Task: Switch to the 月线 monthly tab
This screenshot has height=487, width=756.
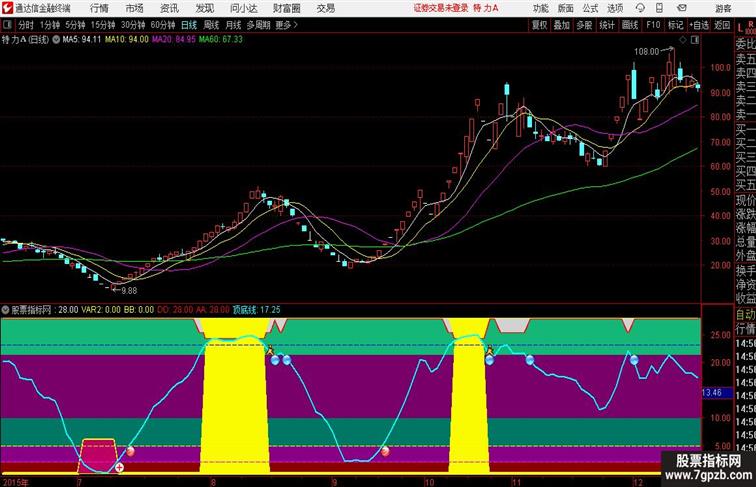Action: point(233,25)
